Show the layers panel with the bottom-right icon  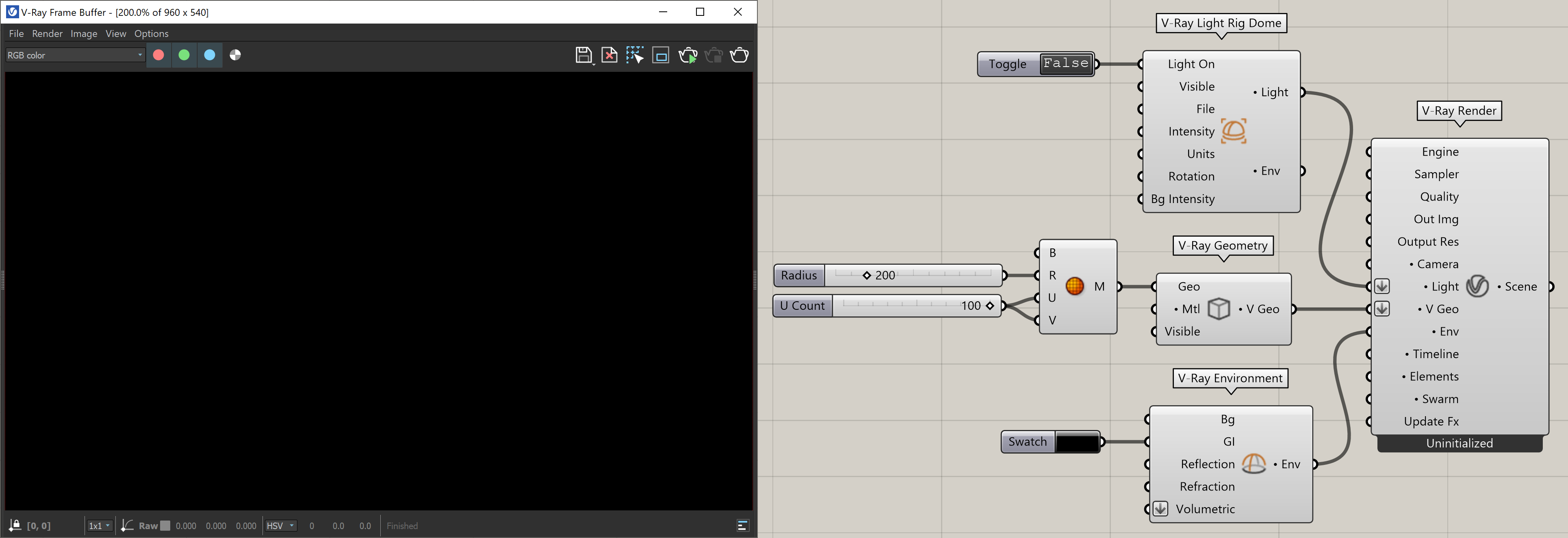(x=743, y=525)
